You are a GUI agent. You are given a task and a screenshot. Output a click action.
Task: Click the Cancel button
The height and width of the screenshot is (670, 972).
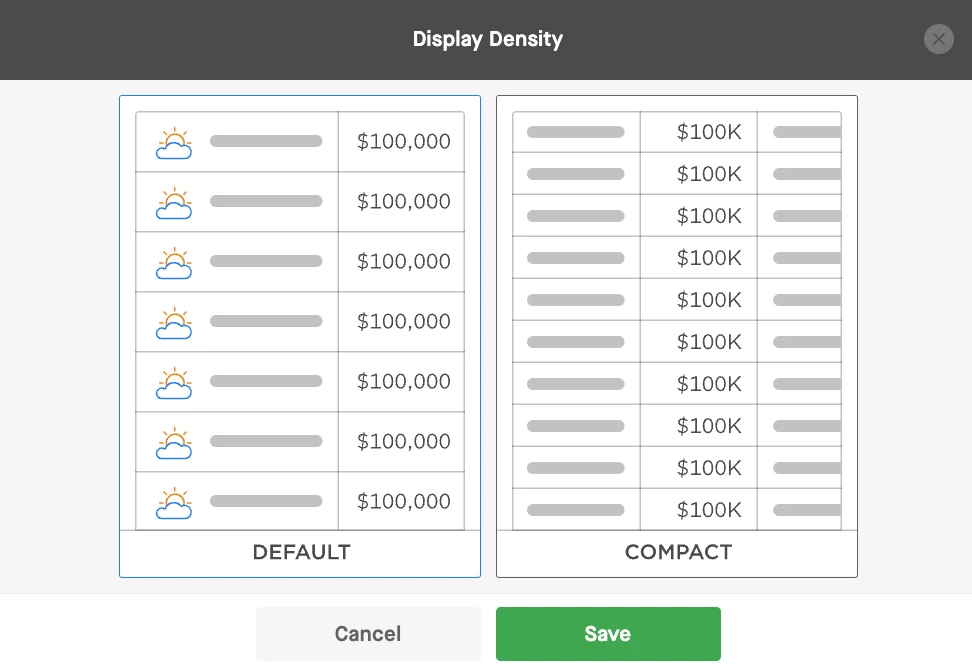coord(368,633)
